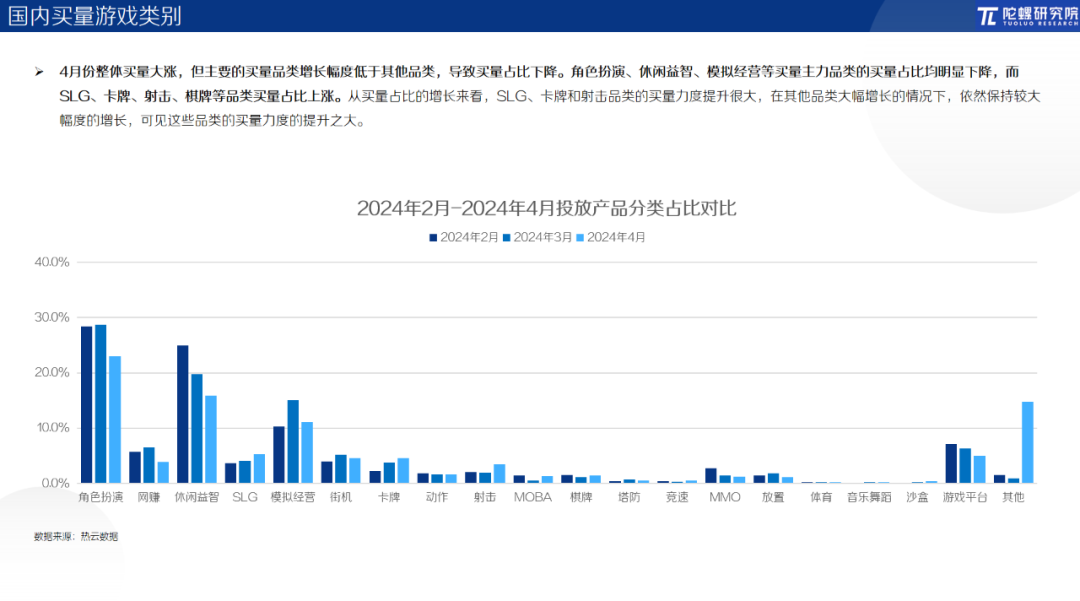This screenshot has height=601, width=1080.
Task: Click the slide title 国内买量游戏类别
Action: click(95, 16)
